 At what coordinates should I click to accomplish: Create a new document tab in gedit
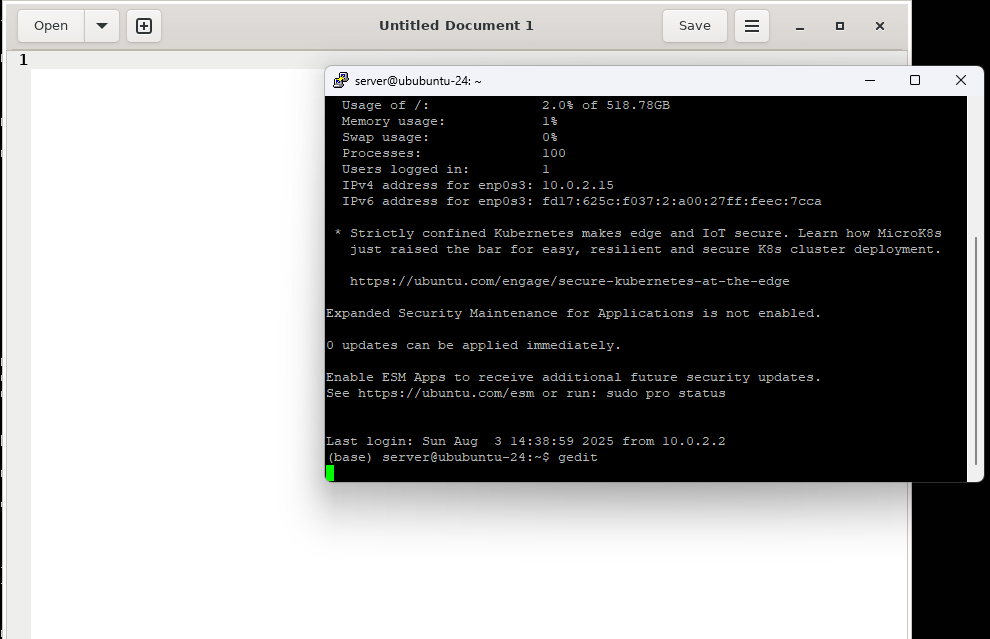(144, 26)
